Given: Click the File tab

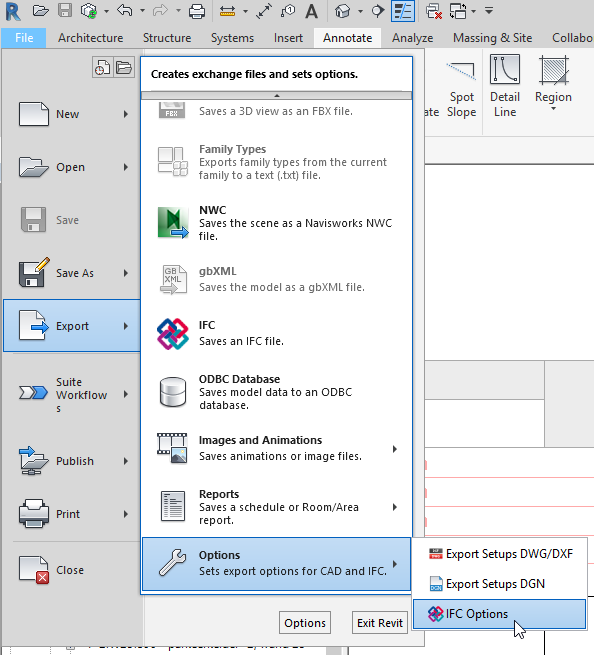Looking at the screenshot, I should click(x=24, y=38).
